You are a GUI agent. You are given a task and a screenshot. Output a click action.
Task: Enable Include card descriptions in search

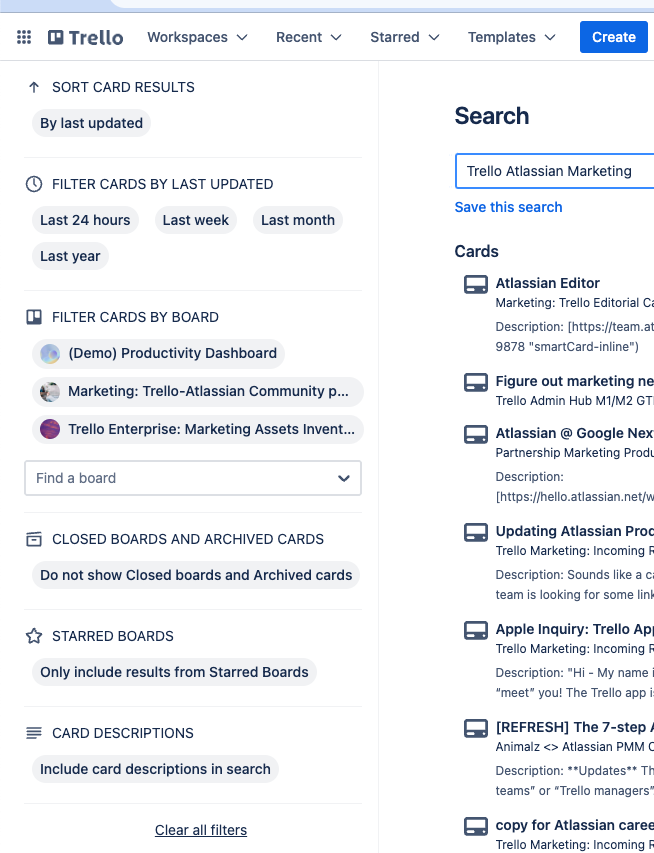coord(155,769)
